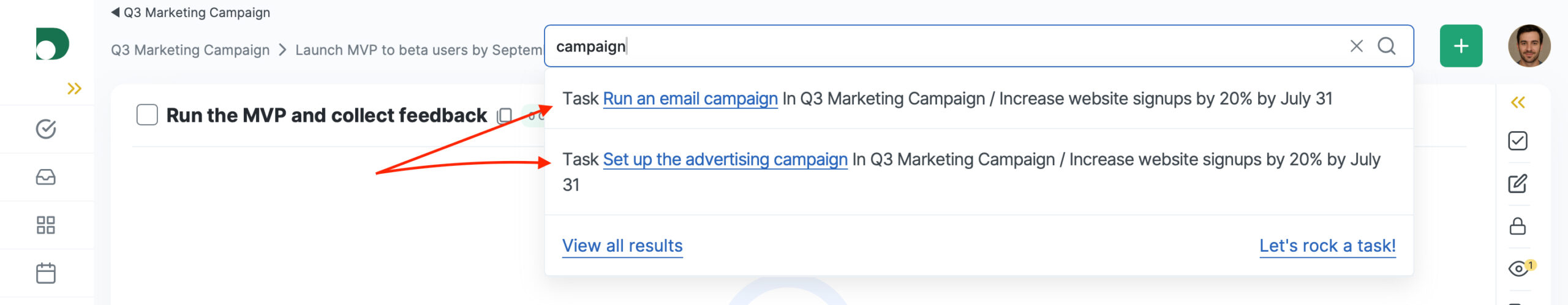Screen dimensions: 1568x305
Task: Click the green logo icon
Action: click(x=52, y=44)
